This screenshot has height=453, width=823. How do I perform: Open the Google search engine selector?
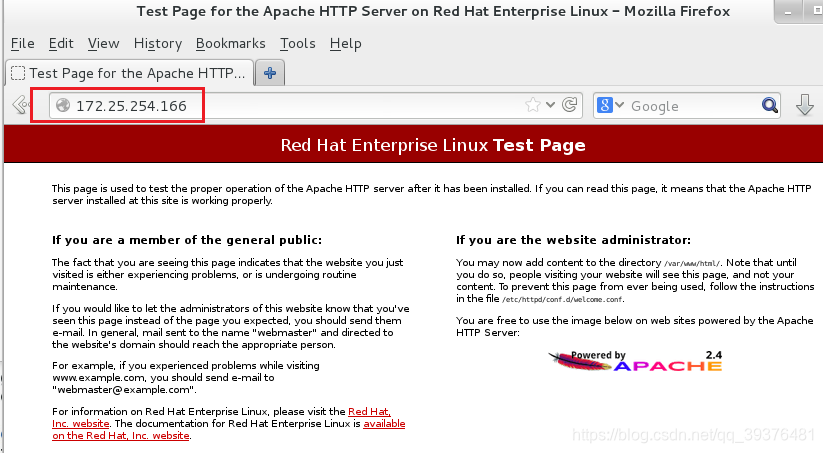click(610, 106)
